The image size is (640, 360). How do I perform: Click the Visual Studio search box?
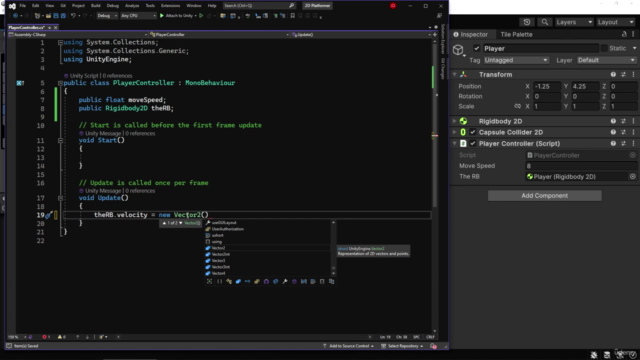(x=259, y=6)
